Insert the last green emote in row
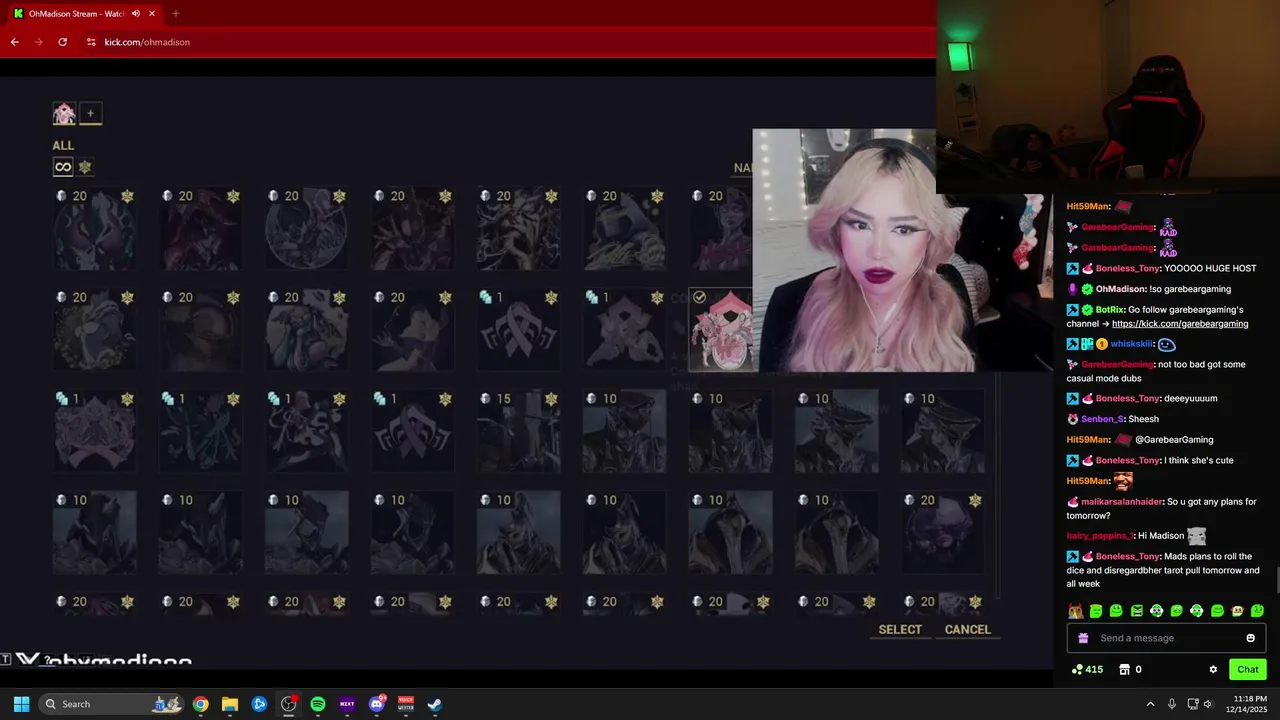 1257,611
